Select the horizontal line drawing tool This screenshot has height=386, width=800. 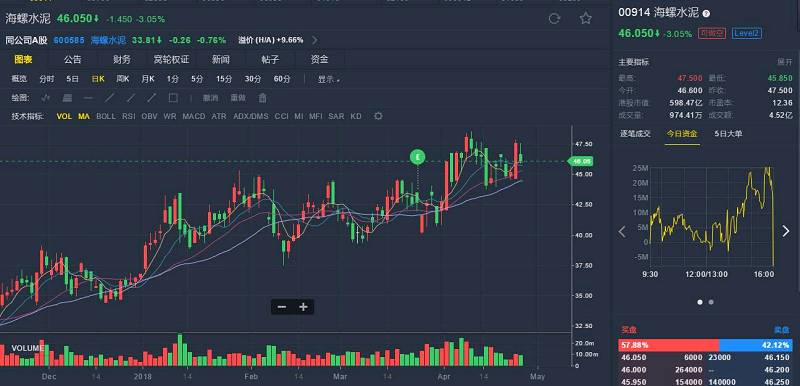(x=88, y=97)
